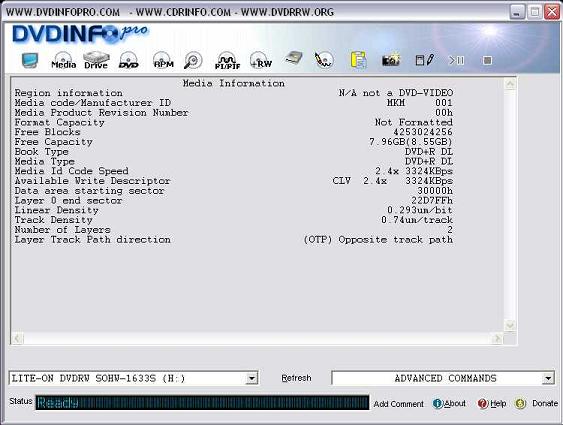Close the DVDInfoPro window

pos(552,12)
